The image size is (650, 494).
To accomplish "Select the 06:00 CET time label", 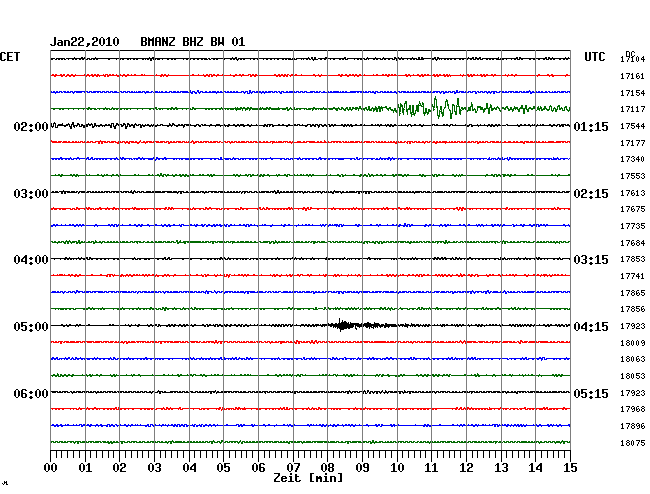I will pos(31,393).
